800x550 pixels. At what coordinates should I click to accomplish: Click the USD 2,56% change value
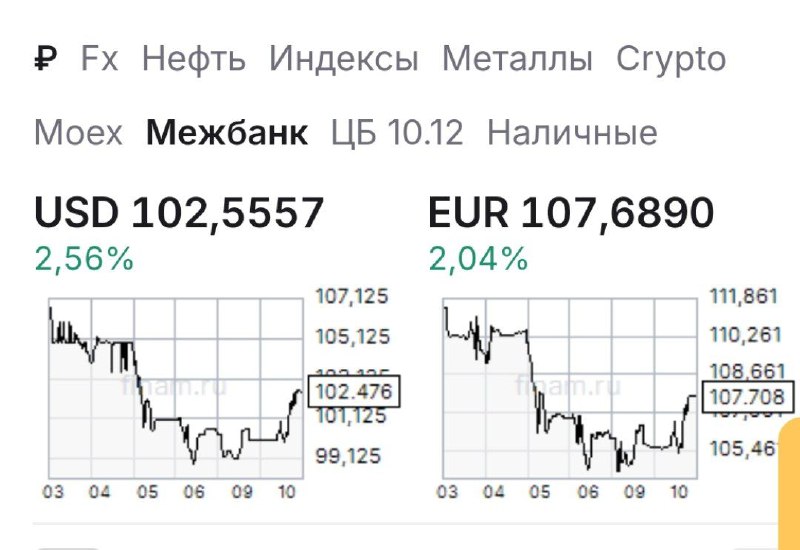(84, 259)
